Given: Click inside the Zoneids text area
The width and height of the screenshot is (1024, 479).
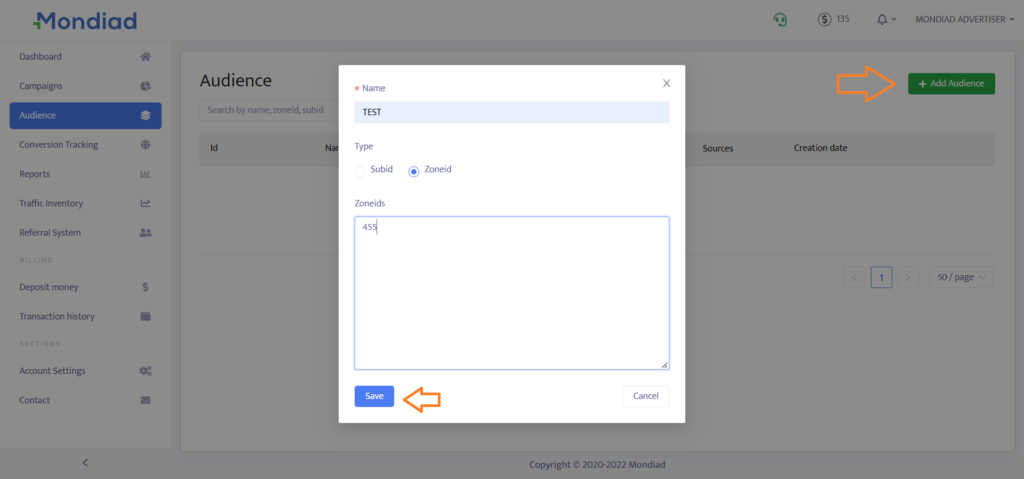Looking at the screenshot, I should tap(511, 292).
